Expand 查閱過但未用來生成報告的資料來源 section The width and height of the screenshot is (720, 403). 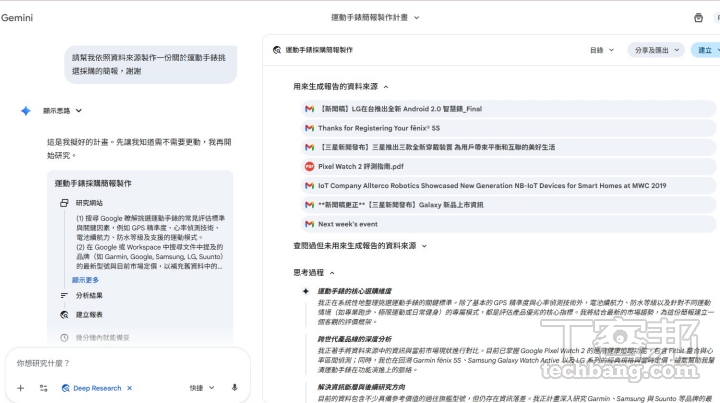(424, 246)
